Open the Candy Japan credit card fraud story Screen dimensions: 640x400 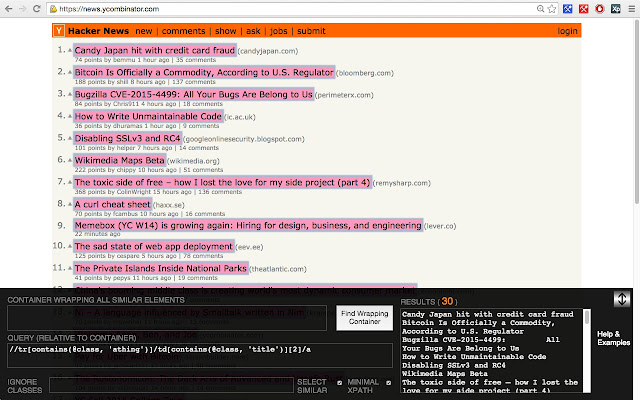pos(155,50)
